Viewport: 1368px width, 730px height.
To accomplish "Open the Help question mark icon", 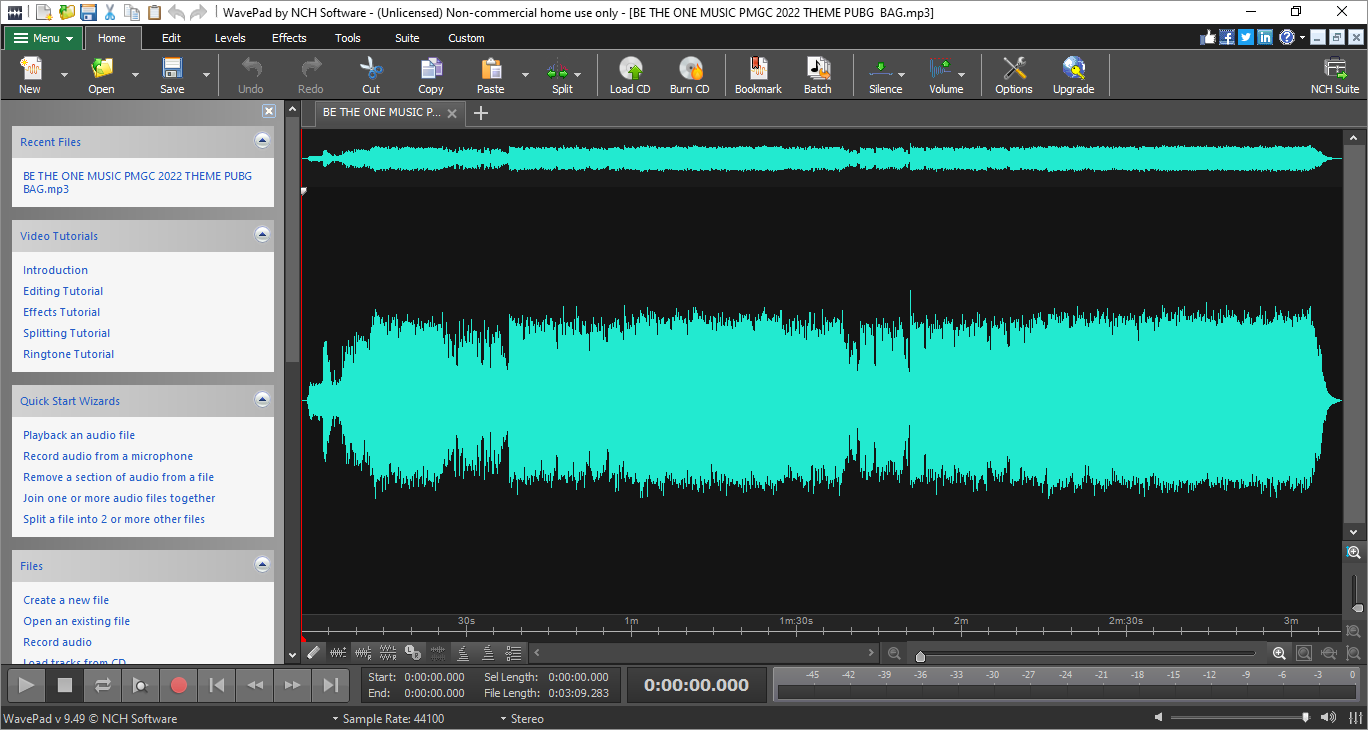I will click(x=1286, y=37).
